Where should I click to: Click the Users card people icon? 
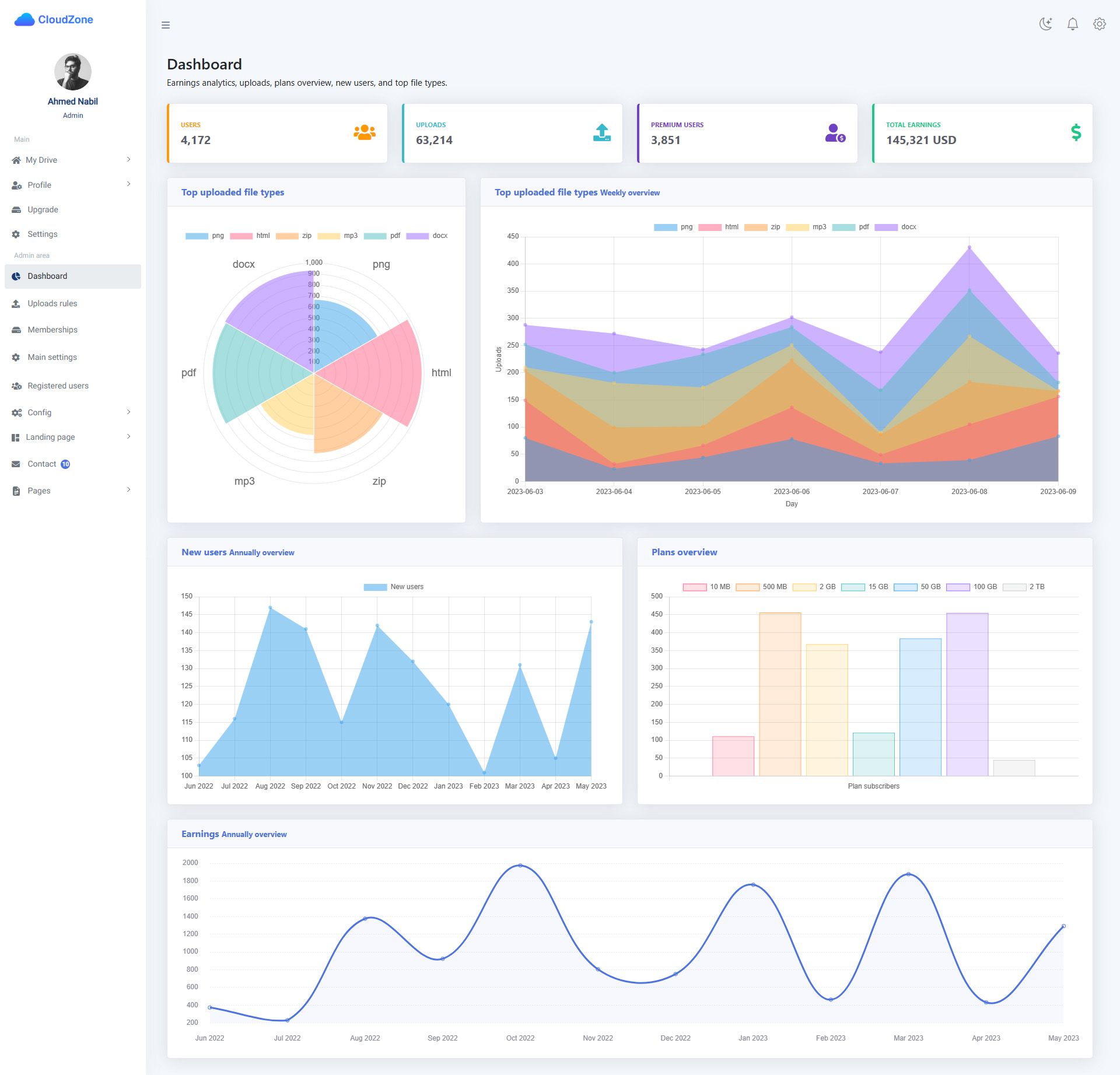pos(364,132)
